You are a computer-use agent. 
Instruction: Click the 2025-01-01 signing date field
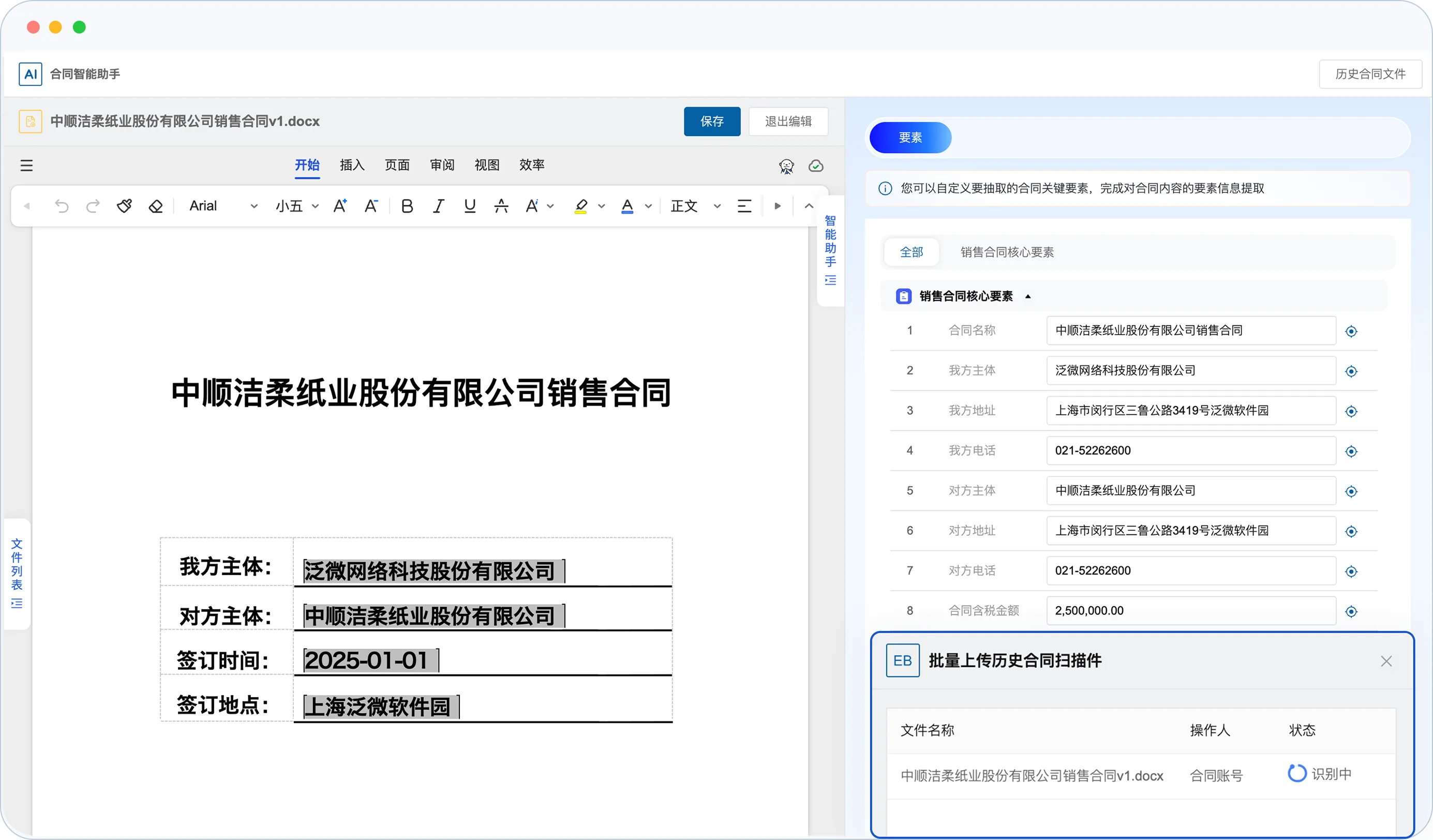coord(371,661)
